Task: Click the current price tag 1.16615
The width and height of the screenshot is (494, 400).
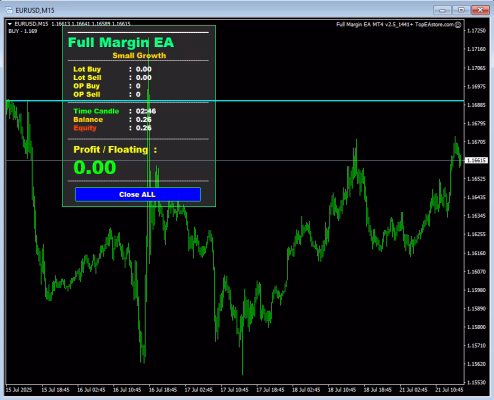Action: (x=476, y=160)
